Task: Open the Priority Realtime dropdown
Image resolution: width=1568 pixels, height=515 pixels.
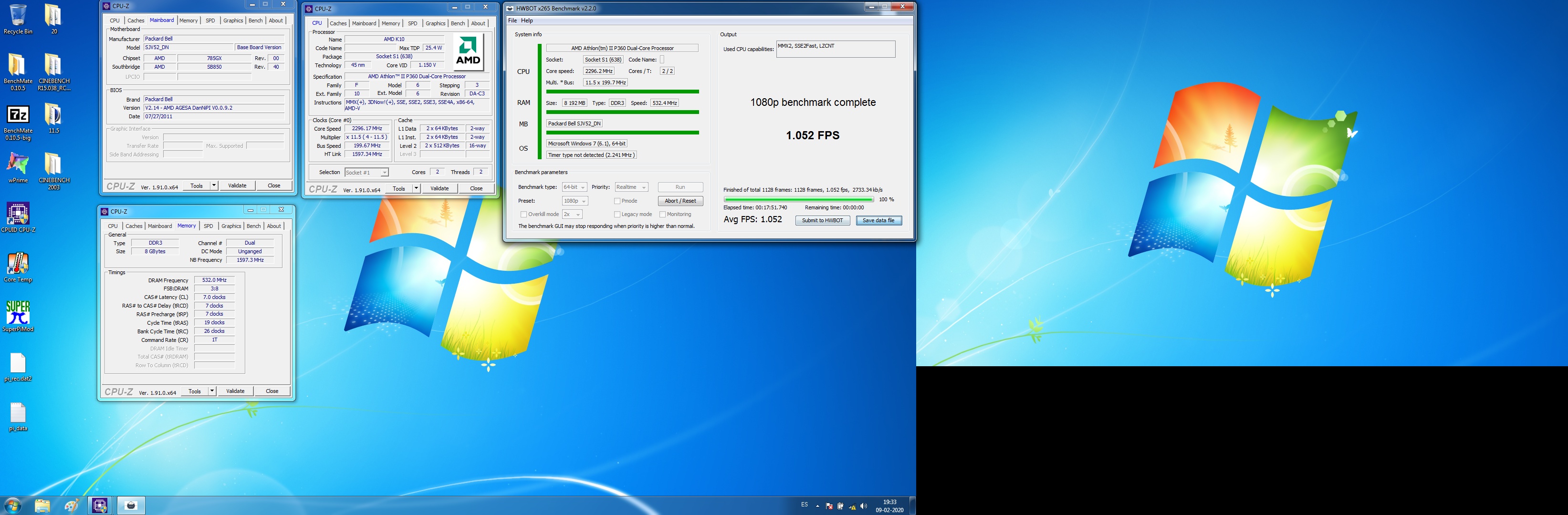Action: (631, 187)
